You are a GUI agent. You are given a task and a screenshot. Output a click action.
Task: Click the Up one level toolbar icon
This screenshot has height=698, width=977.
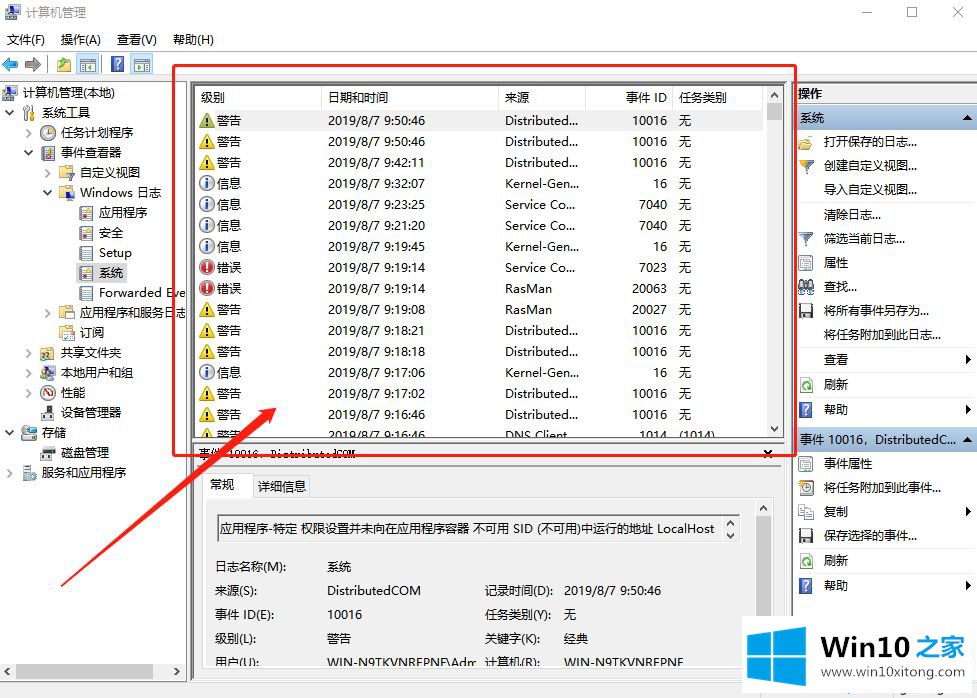(x=64, y=64)
